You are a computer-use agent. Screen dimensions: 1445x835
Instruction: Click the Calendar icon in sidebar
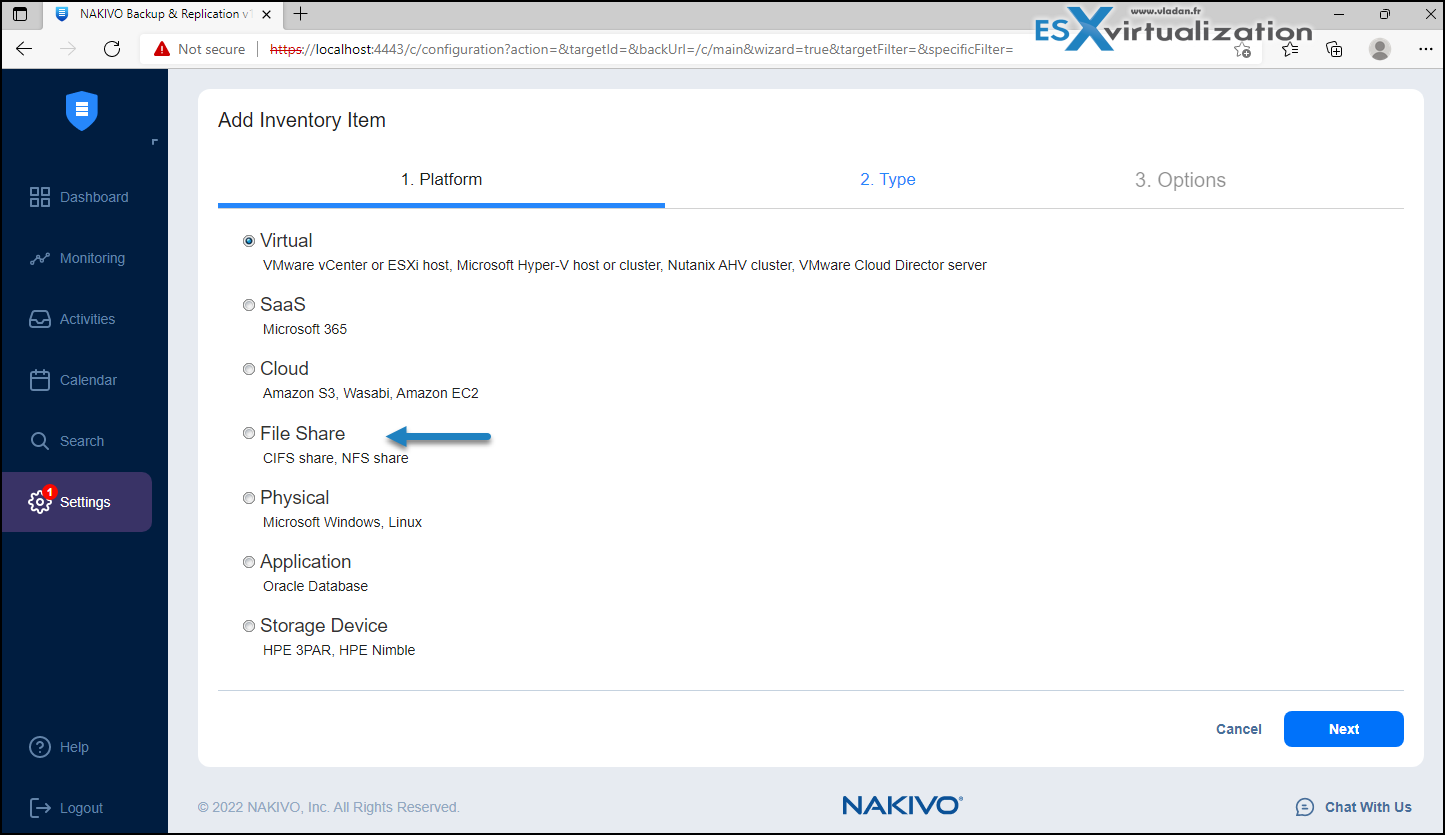(40, 380)
